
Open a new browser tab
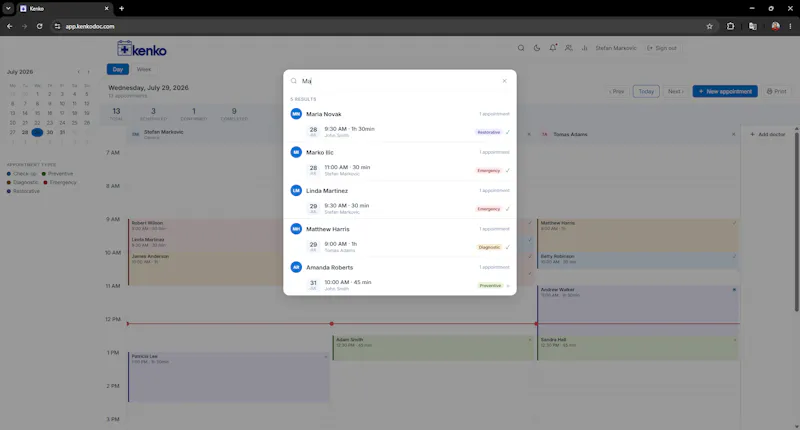coord(121,8)
